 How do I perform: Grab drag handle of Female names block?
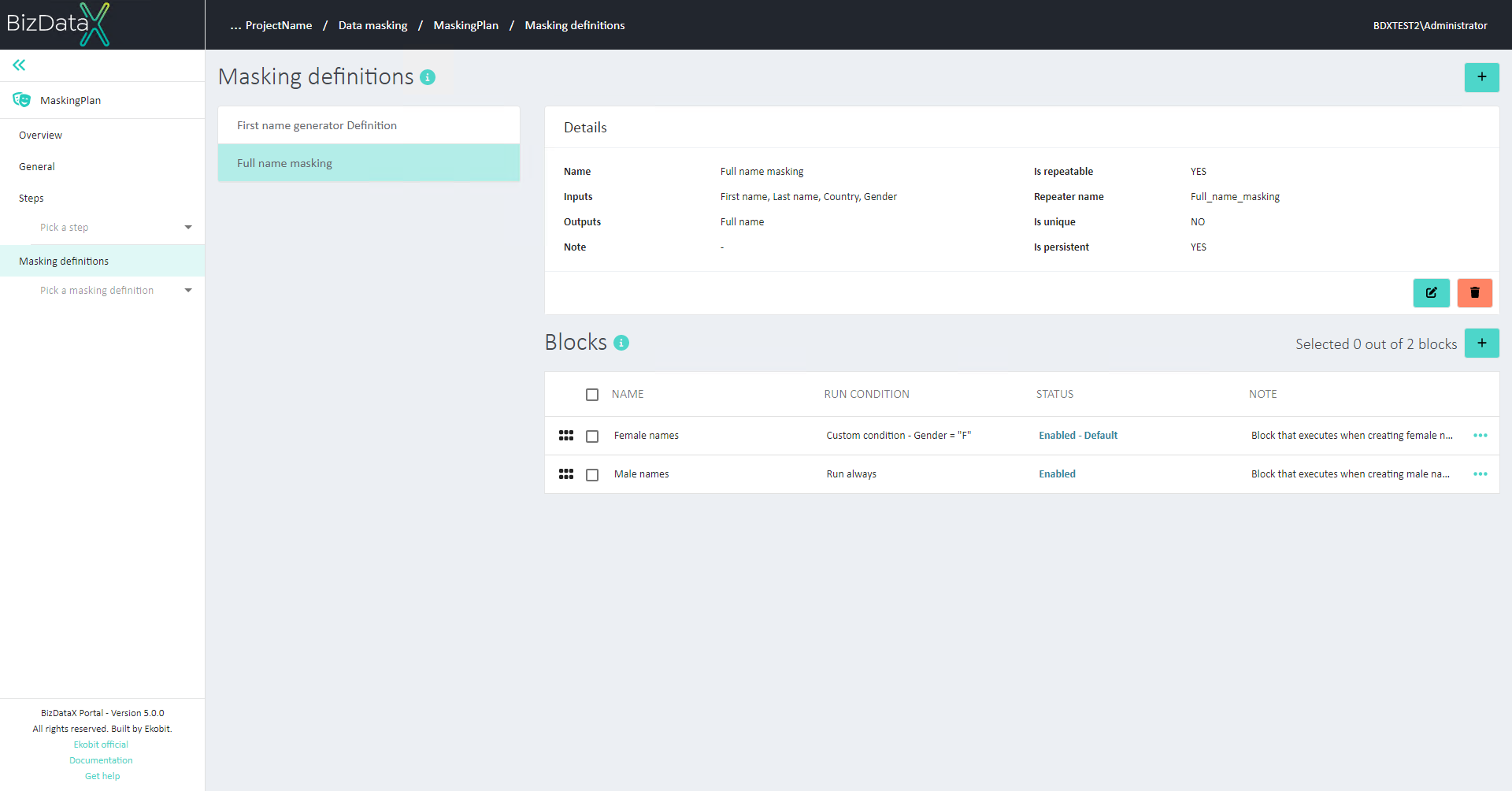click(566, 436)
